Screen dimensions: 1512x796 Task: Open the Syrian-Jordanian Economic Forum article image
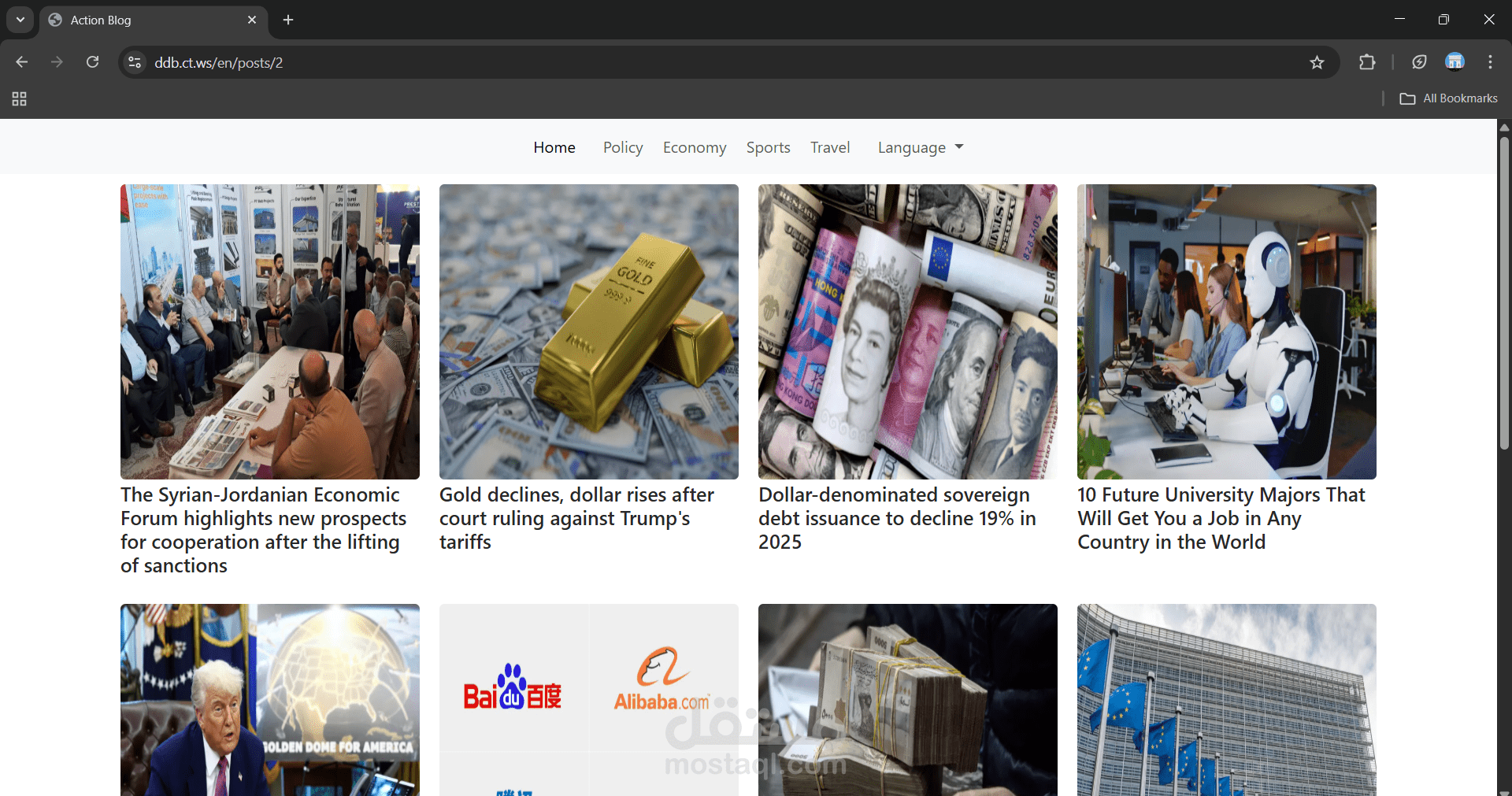pyautogui.click(x=270, y=331)
